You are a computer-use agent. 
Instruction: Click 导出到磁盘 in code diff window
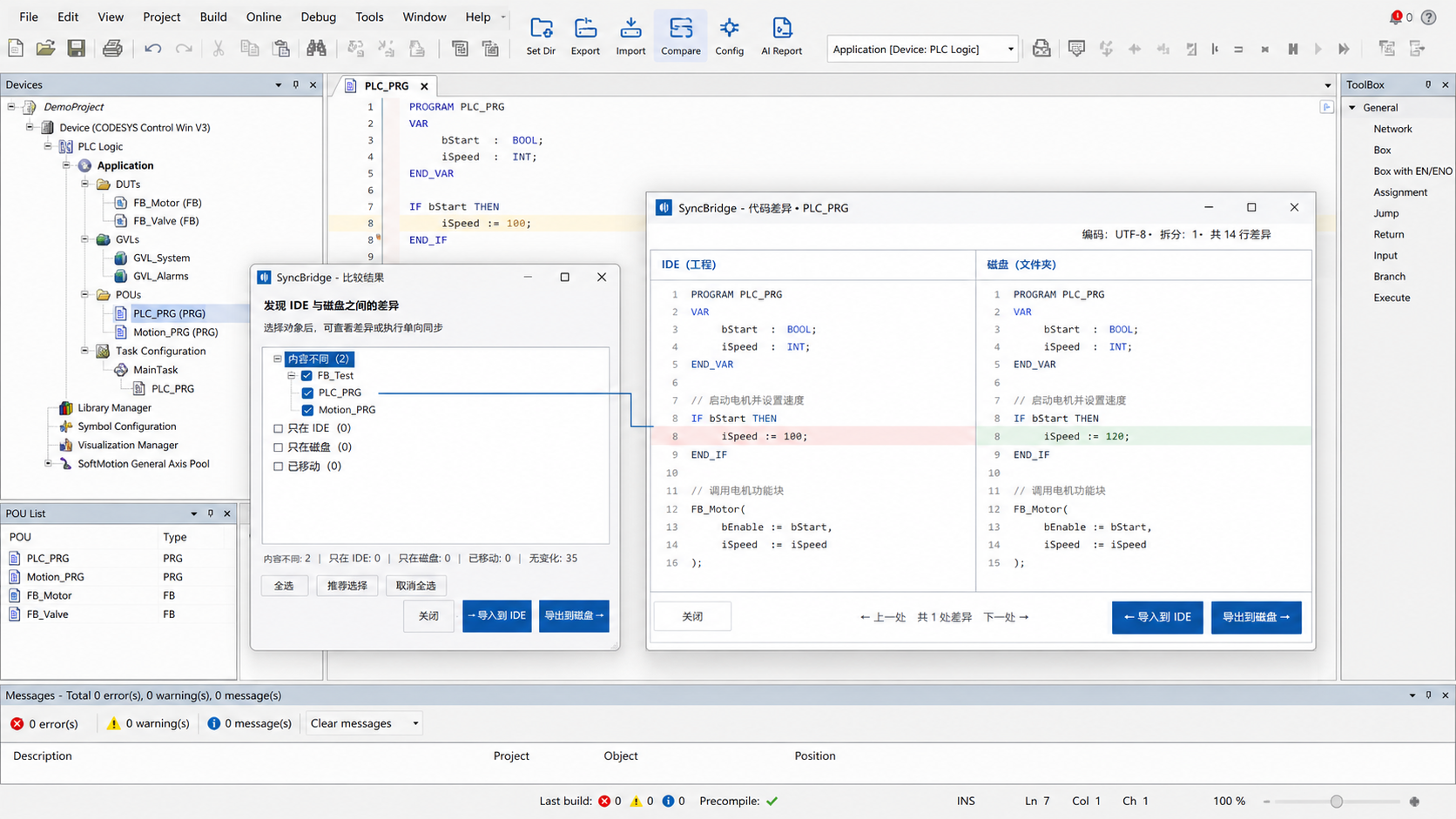tap(1256, 617)
